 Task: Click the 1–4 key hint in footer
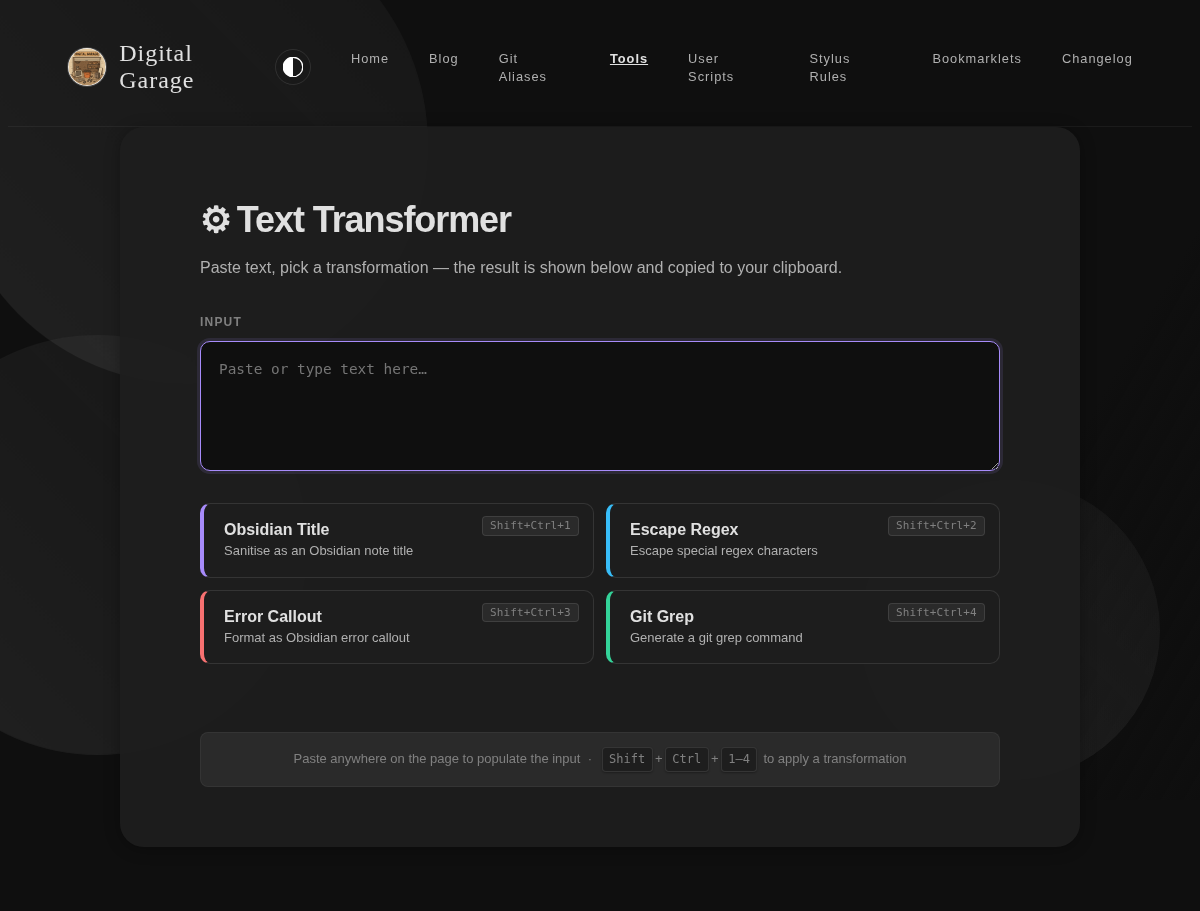(739, 759)
